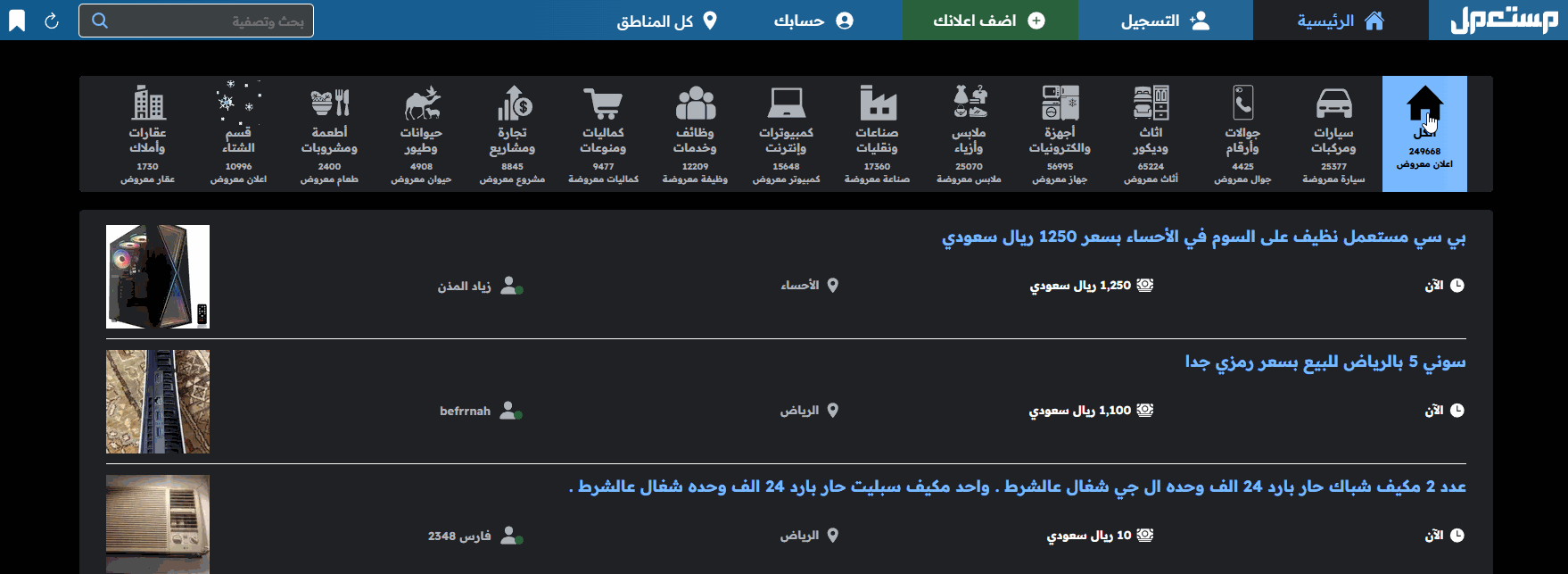The width and height of the screenshot is (1568, 574).
Task: Click money icon beside 1,250 price
Action: tap(1145, 286)
